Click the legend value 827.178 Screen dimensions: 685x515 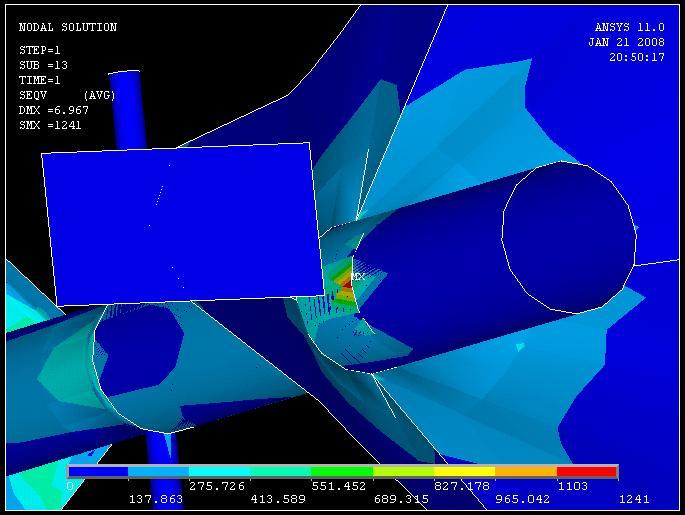[x=462, y=486]
